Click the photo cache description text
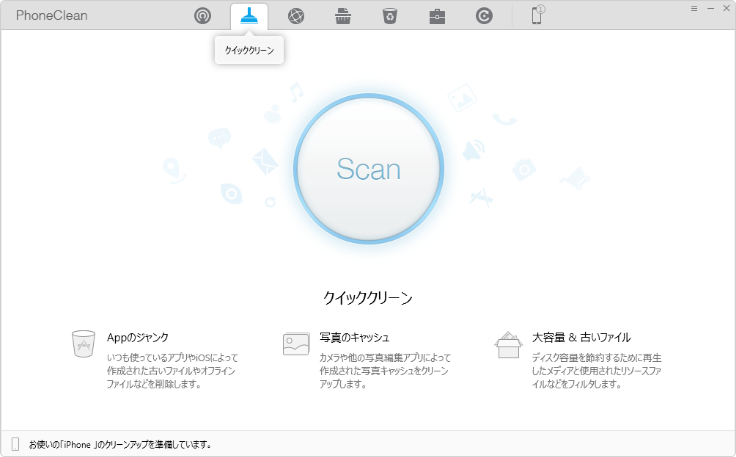Screen dimensions: 736x457 click(385, 371)
